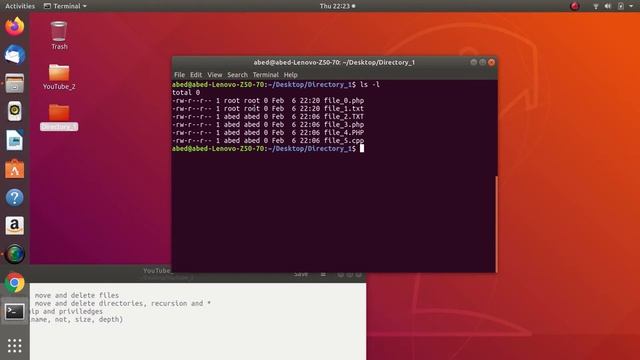Image resolution: width=640 pixels, height=360 pixels.
Task: Open the network indicator in top bar
Action: coord(596,6)
